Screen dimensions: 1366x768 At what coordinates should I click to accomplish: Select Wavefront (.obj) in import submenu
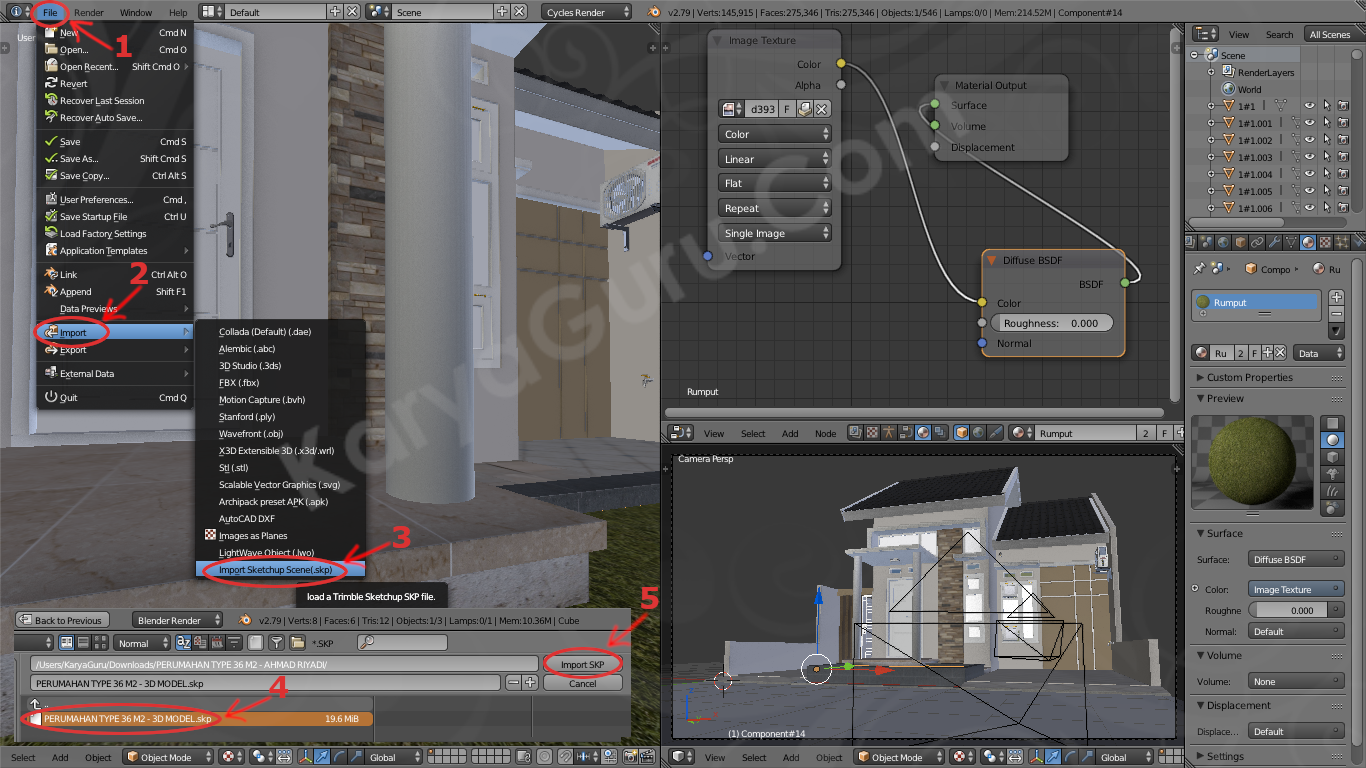click(251, 434)
